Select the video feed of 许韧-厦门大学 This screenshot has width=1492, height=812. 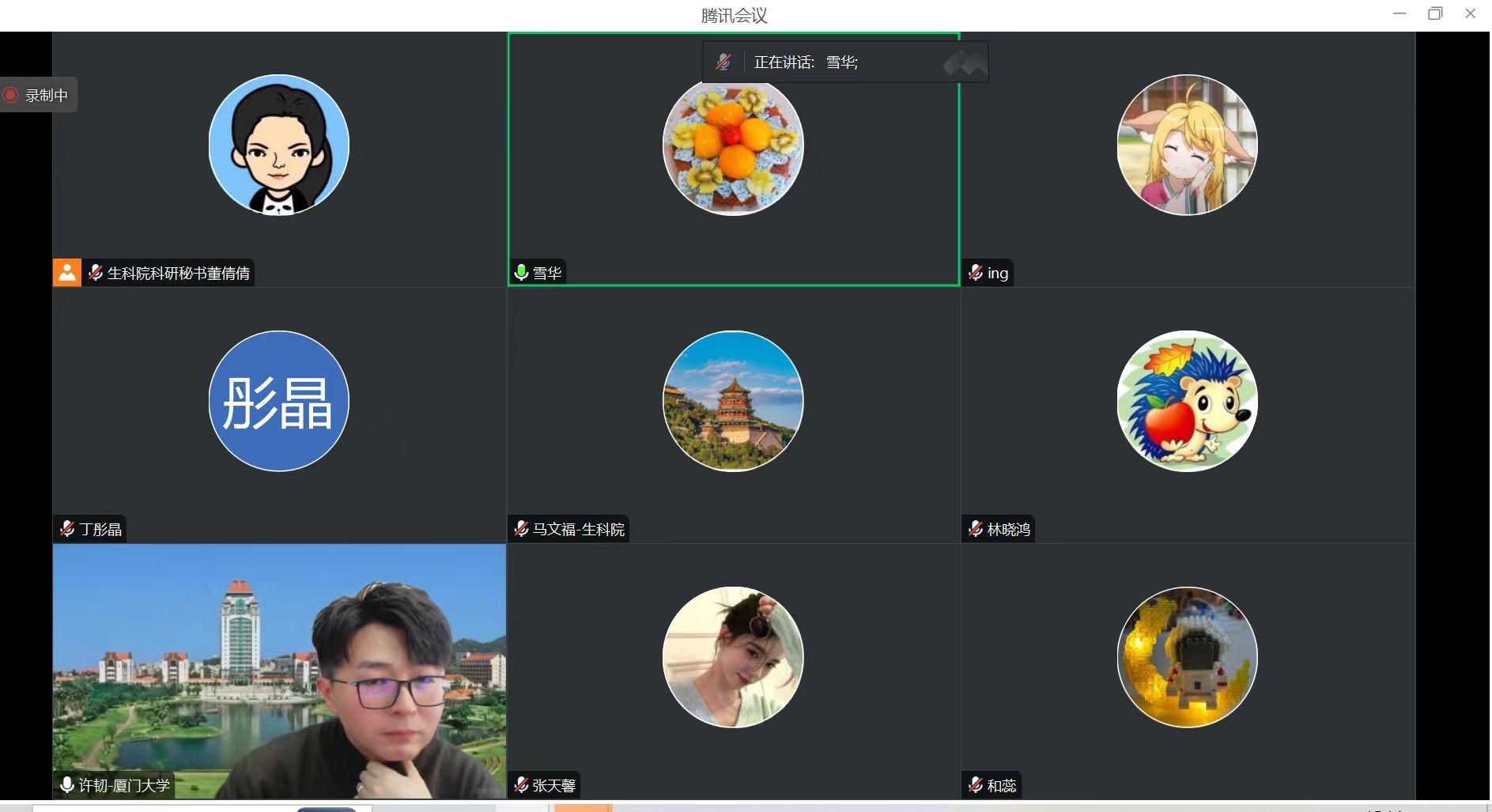click(x=278, y=670)
